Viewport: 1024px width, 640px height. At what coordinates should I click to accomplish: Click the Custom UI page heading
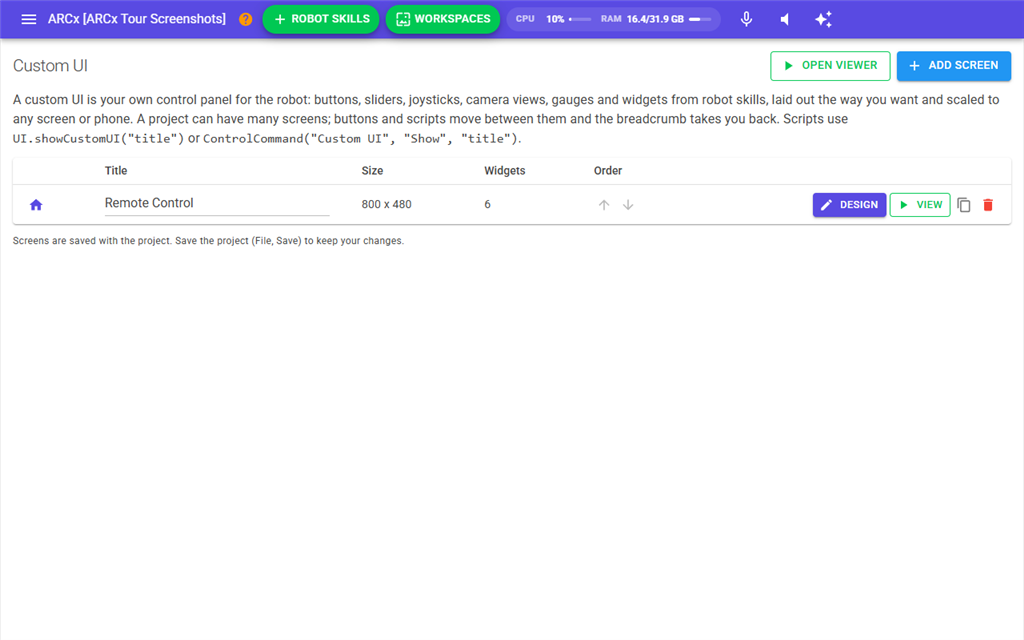50,66
